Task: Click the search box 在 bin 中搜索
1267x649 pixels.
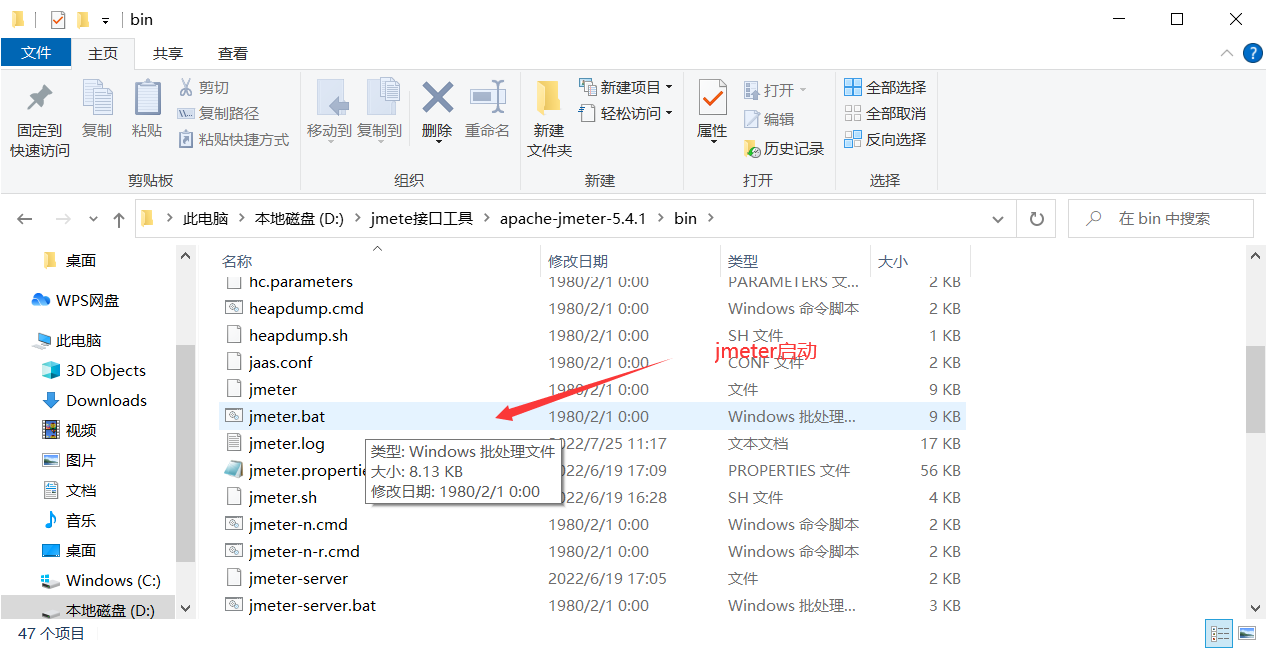Action: [1160, 218]
